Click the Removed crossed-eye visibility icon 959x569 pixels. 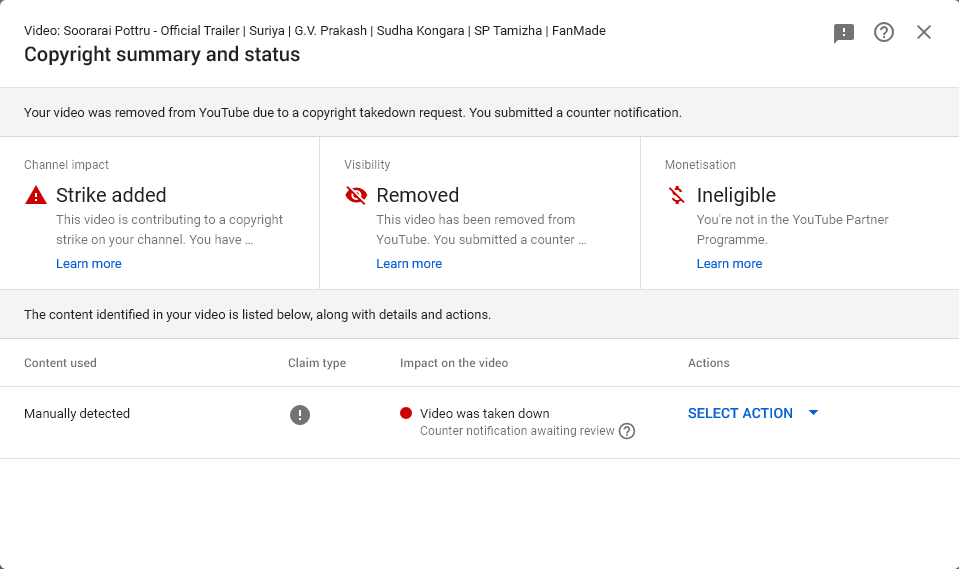click(x=356, y=195)
